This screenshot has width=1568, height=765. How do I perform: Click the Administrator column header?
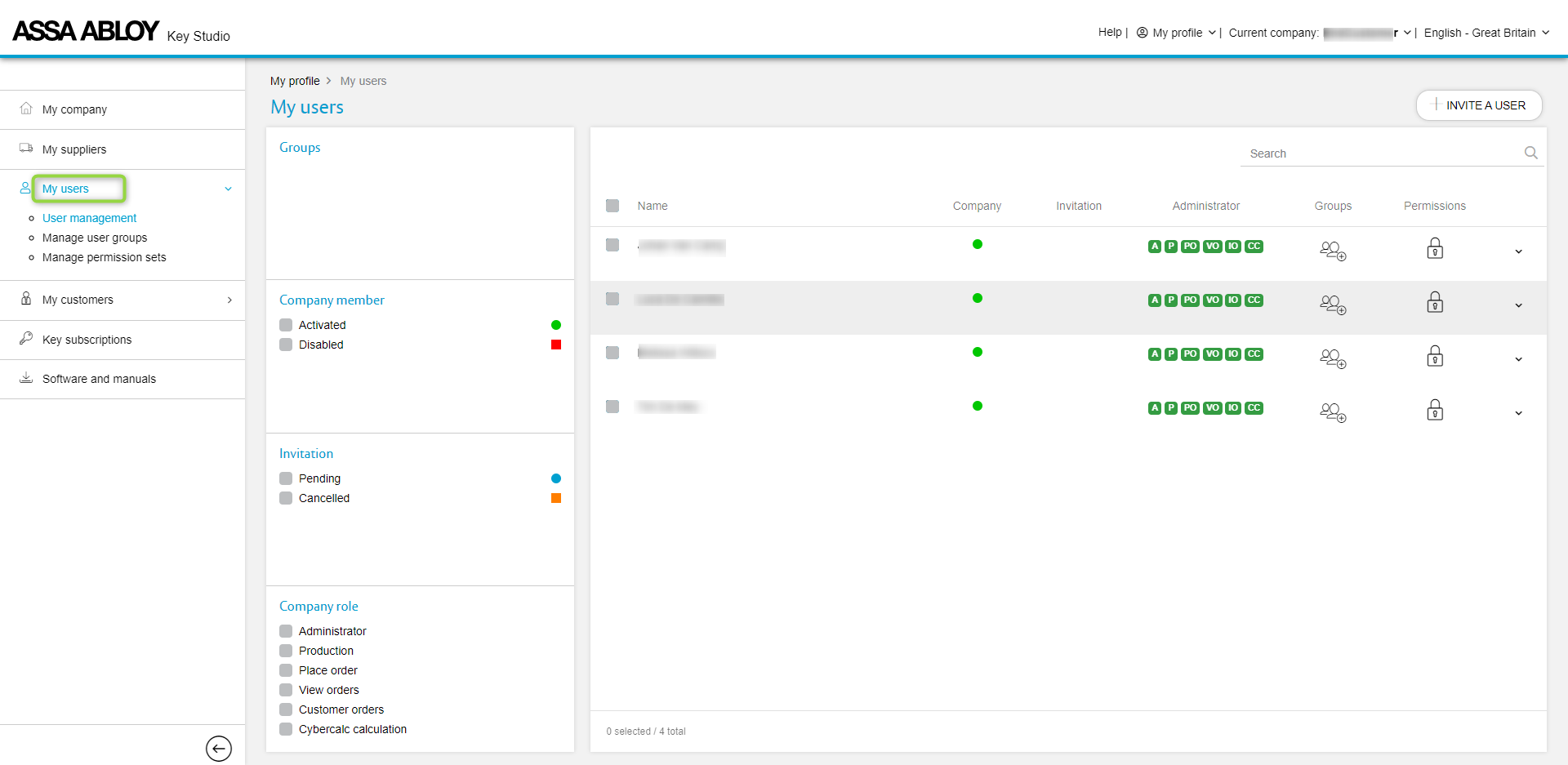pos(1205,206)
